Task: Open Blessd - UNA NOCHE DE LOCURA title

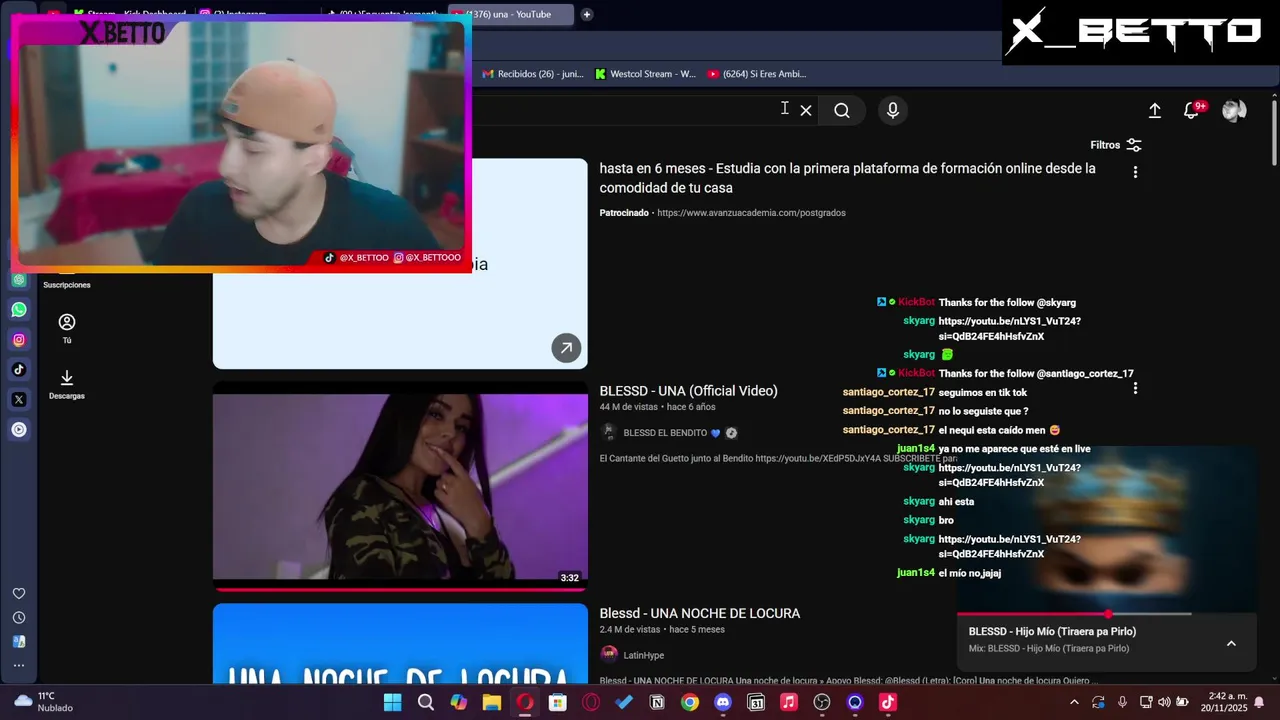Action: tap(700, 613)
